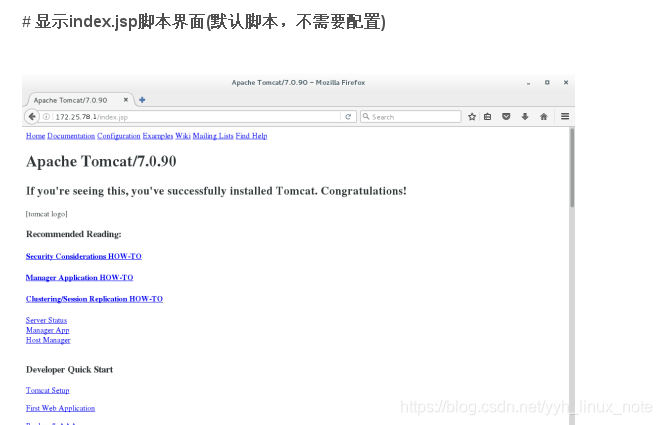Click the site information icon in address bar
Image resolution: width=662 pixels, height=425 pixels.
click(x=46, y=117)
